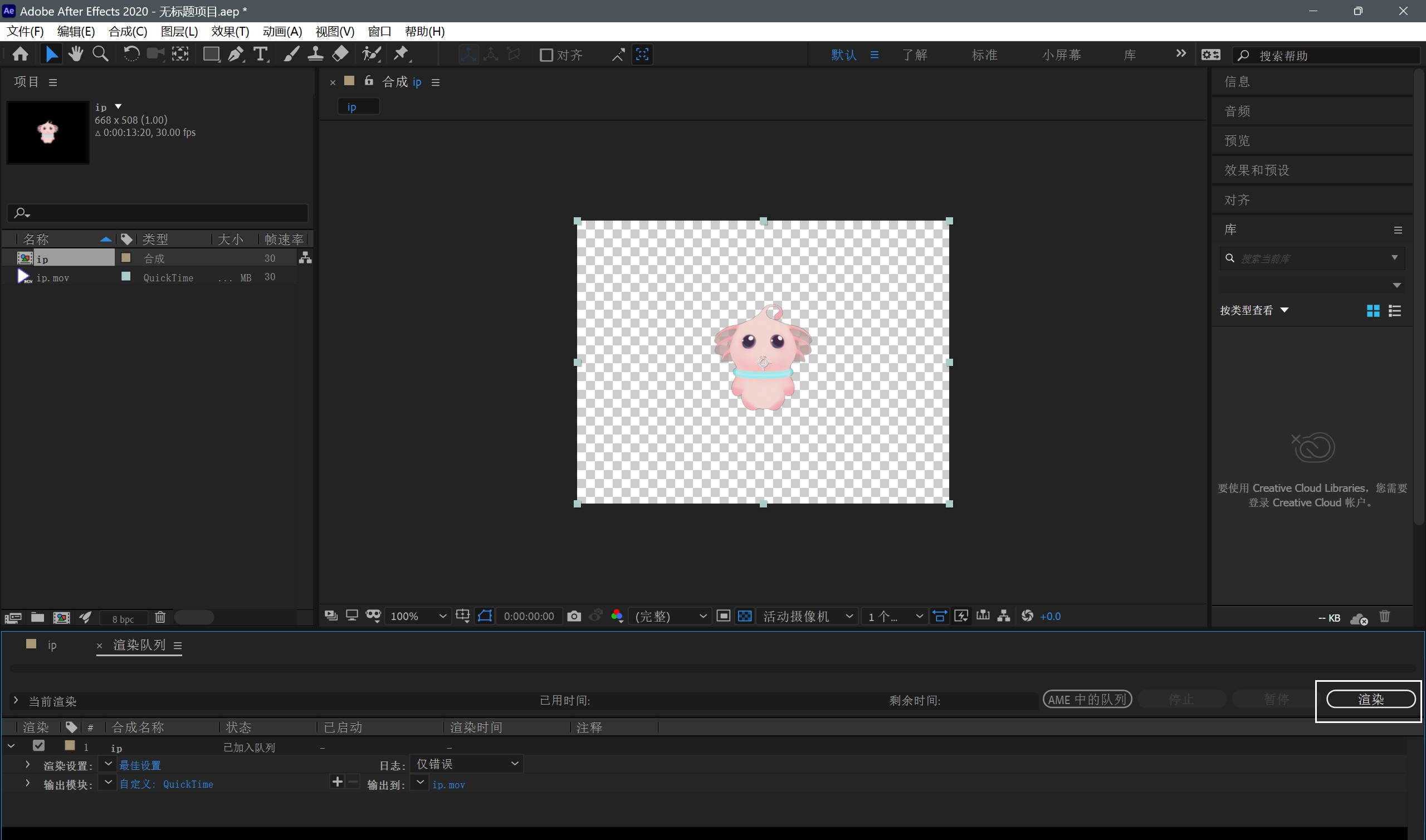Delete selected item with Project trash icon
Viewport: 1426px width, 840px height.
coord(160,617)
